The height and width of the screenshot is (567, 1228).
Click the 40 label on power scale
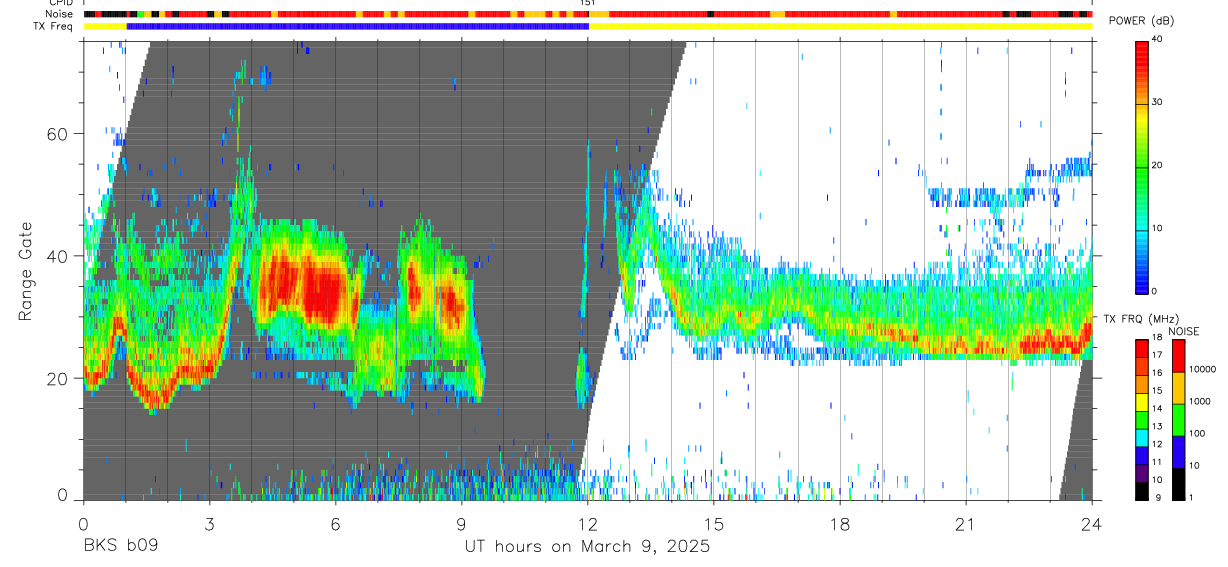tap(1158, 40)
